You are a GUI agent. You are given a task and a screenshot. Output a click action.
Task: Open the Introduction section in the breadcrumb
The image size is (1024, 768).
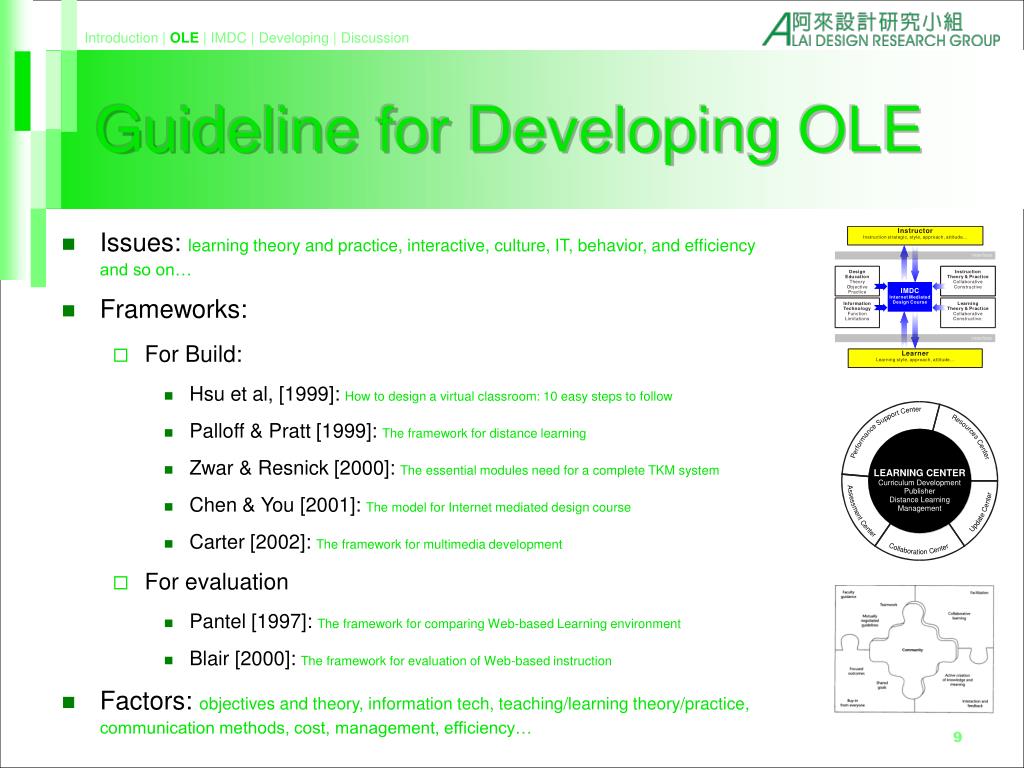coord(121,38)
